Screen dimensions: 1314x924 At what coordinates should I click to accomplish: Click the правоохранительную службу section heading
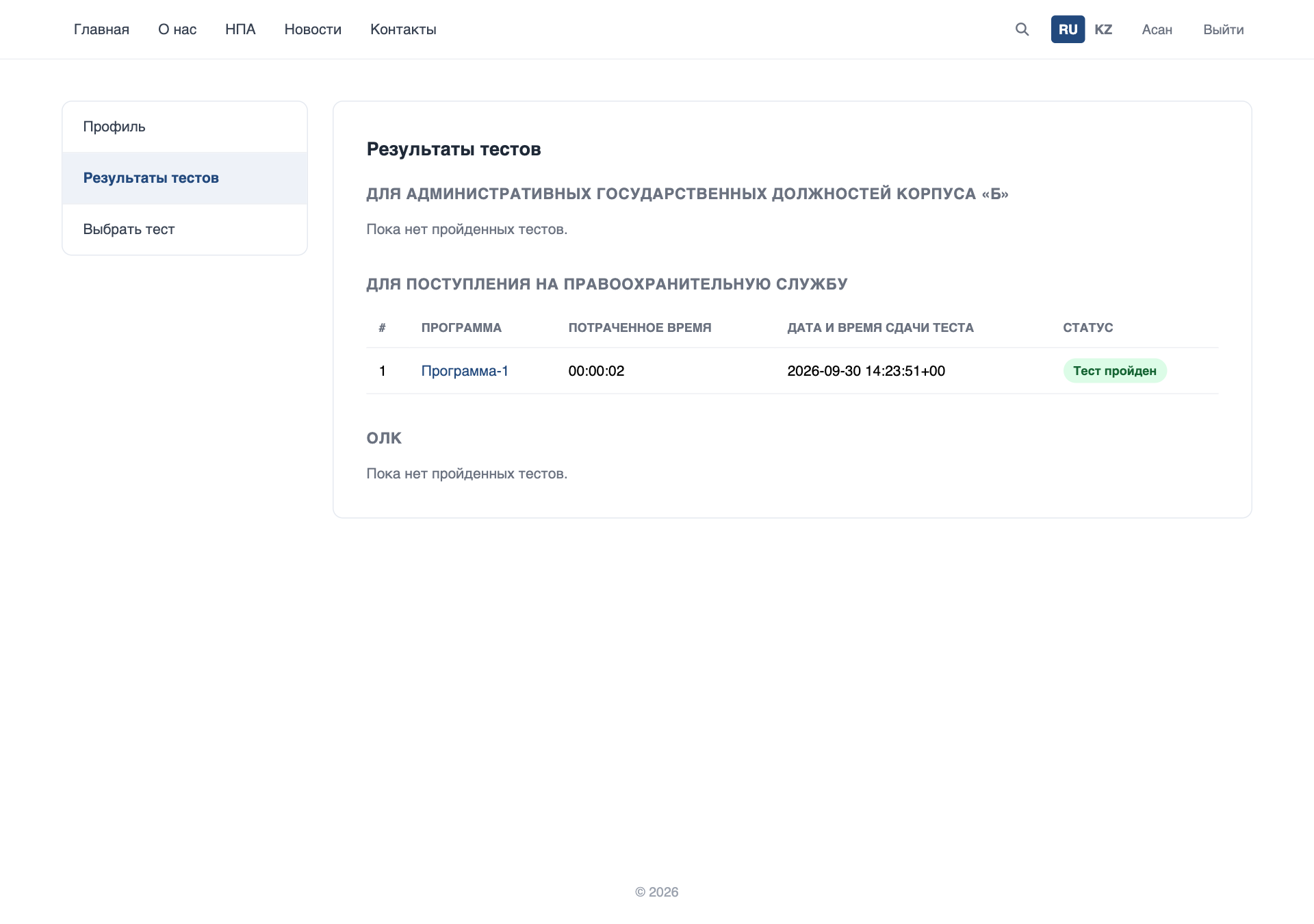(607, 284)
